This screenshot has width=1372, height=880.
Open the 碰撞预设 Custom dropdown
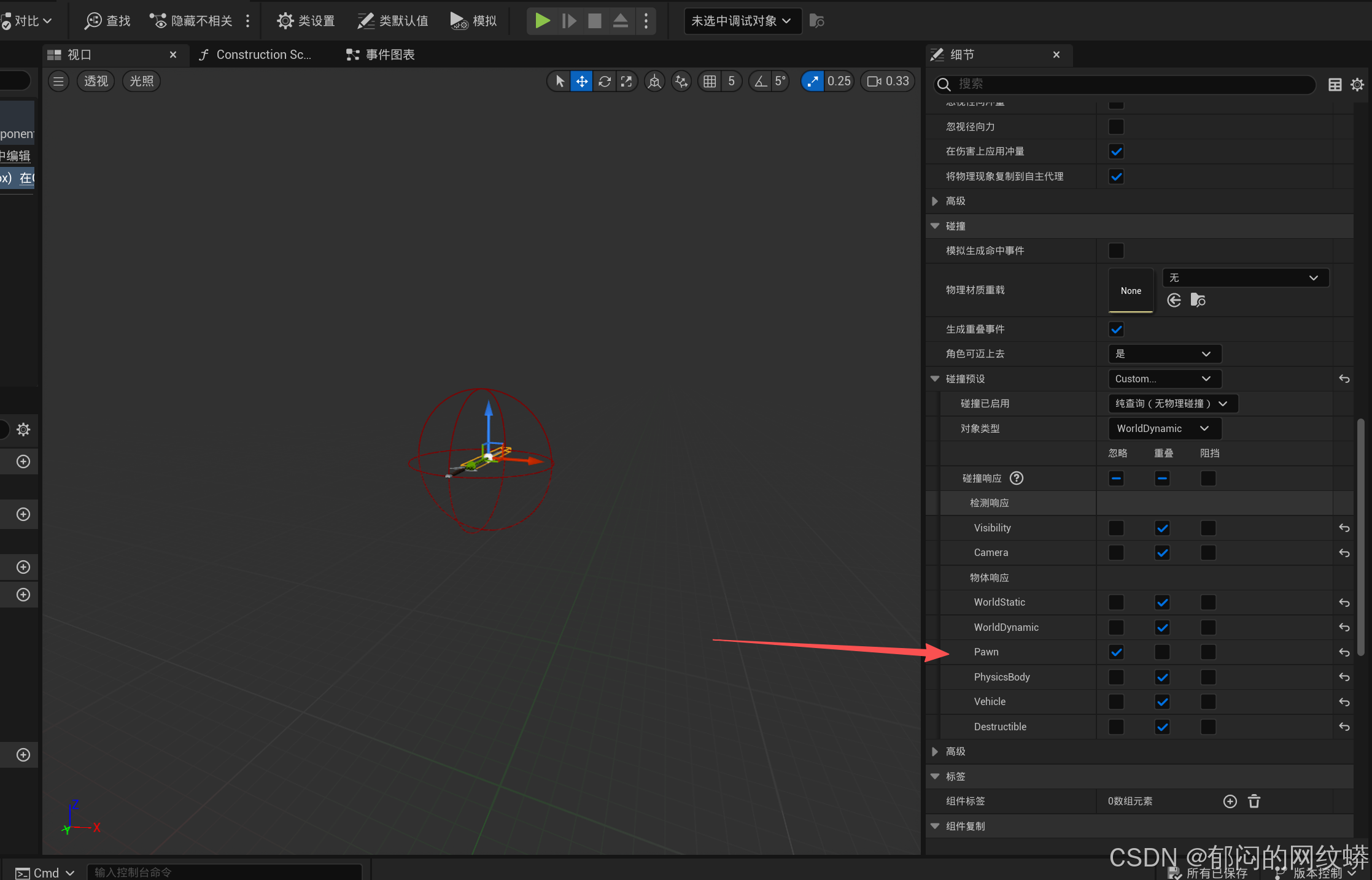coord(1164,379)
